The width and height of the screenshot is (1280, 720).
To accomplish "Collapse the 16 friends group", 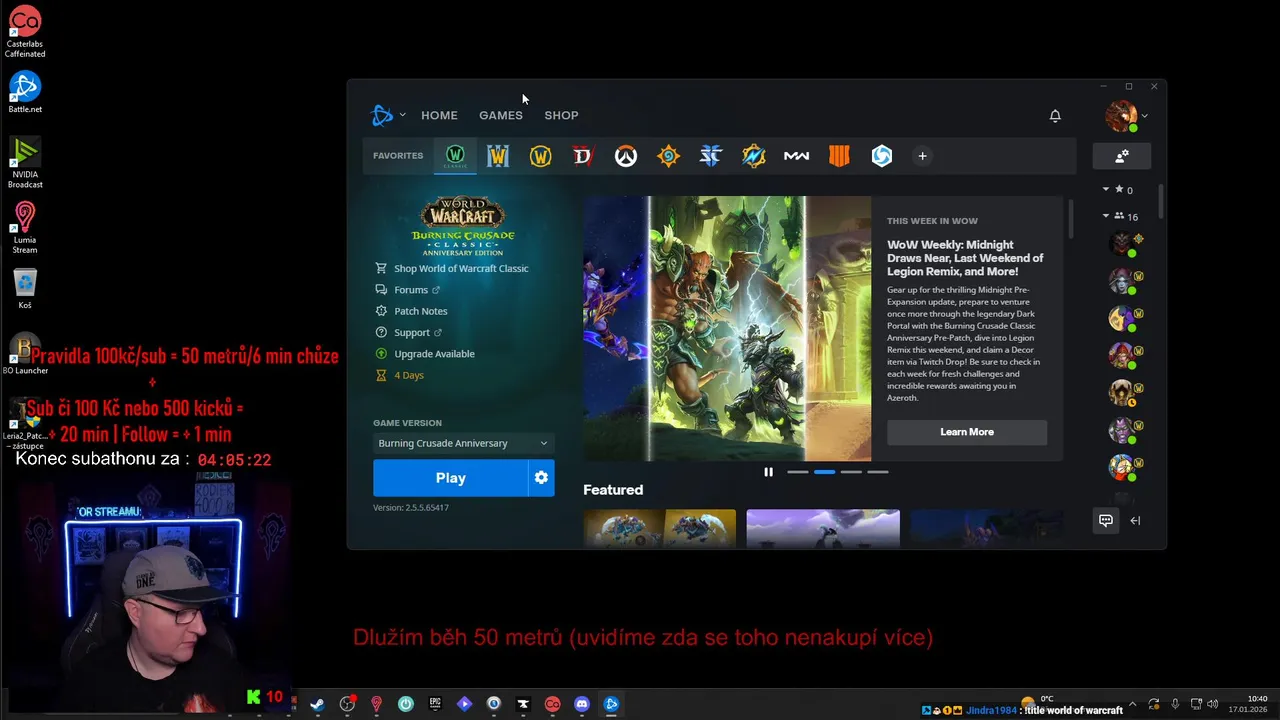I will (x=1106, y=216).
